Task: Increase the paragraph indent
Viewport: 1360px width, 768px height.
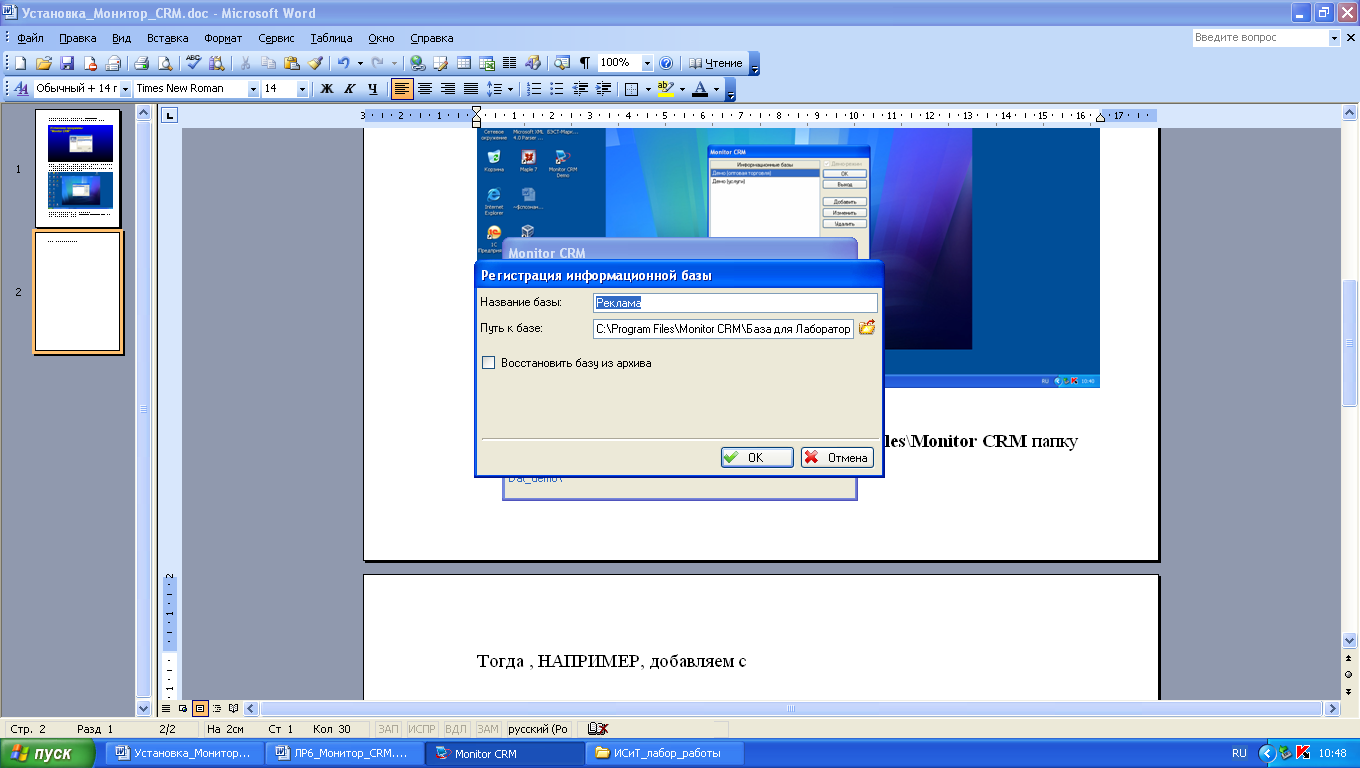Action: (x=603, y=89)
